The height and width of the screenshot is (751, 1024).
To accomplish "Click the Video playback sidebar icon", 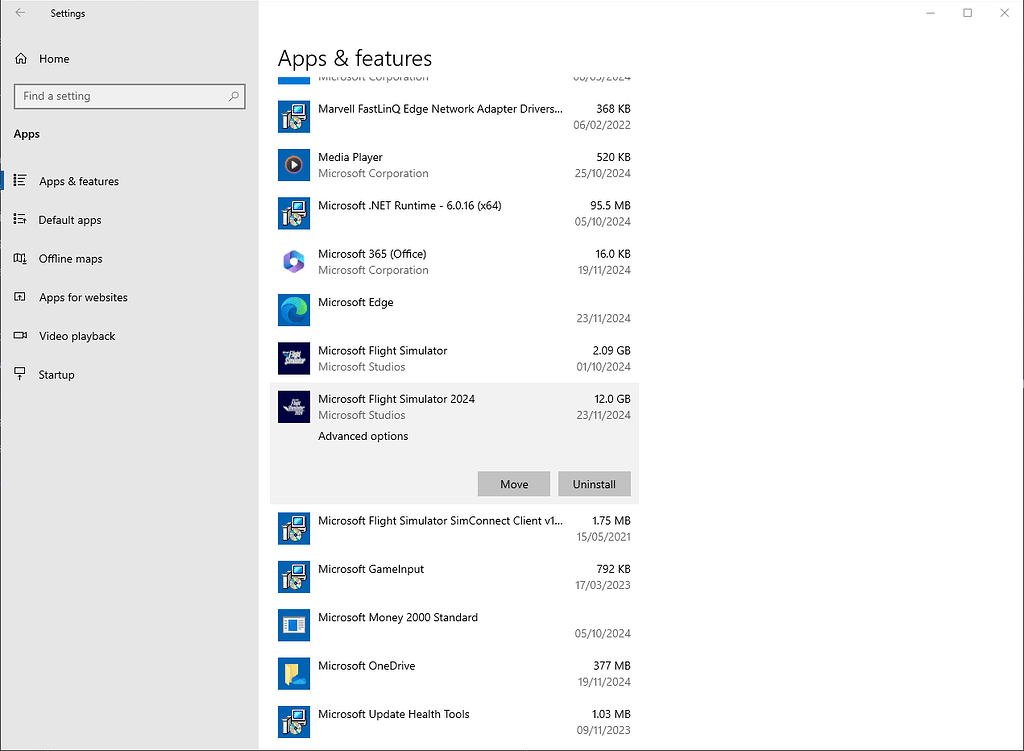I will [x=20, y=336].
